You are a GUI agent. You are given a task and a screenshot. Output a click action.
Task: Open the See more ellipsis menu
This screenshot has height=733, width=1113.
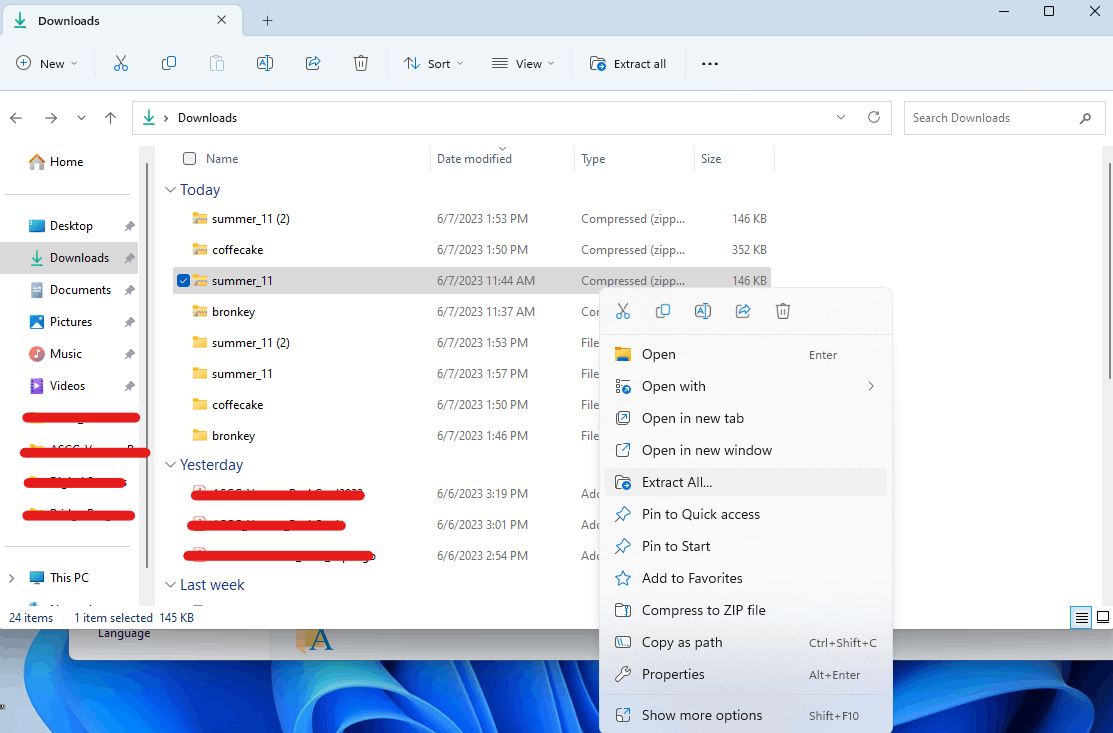(710, 63)
